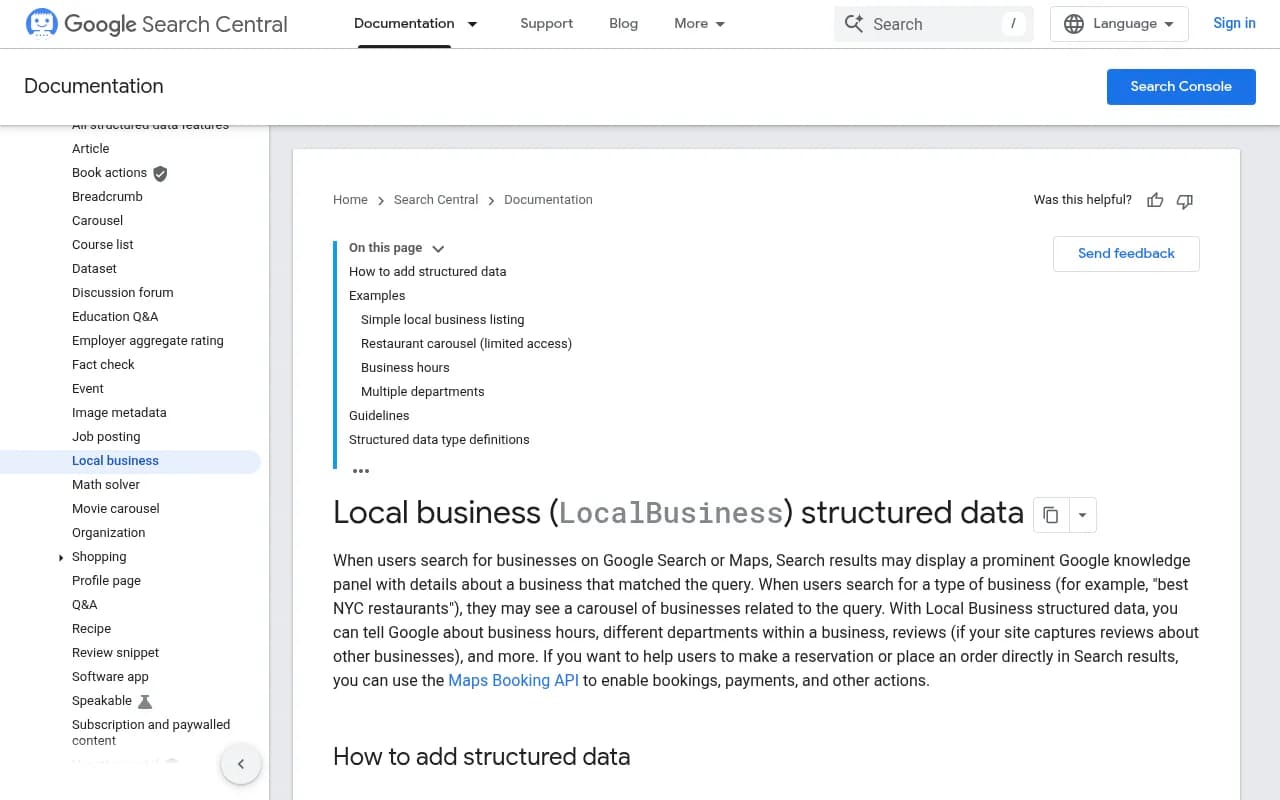The width and height of the screenshot is (1280, 800).
Task: Jump to Restaurant carousel (limited access) section
Action: 466,344
